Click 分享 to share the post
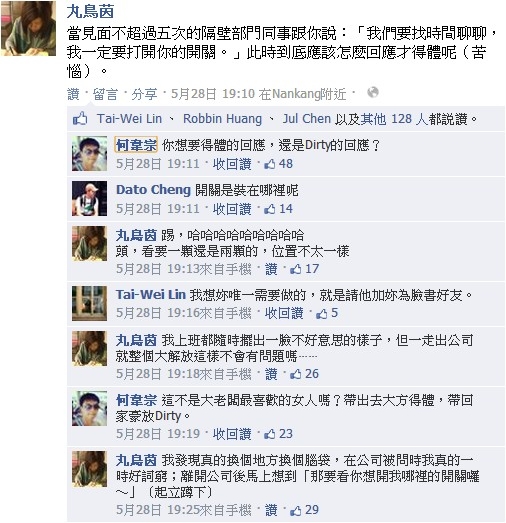Screen dimensions: 506x523 (x=144, y=94)
